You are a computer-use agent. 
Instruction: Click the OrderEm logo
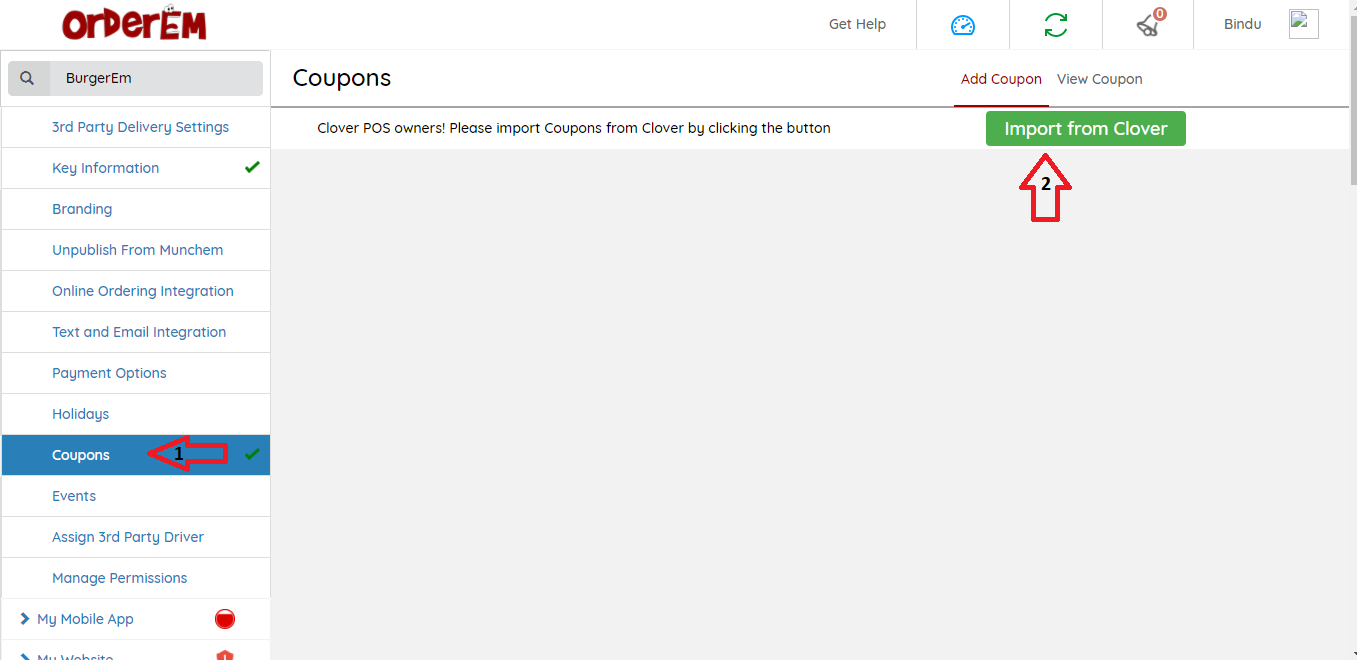[x=134, y=24]
